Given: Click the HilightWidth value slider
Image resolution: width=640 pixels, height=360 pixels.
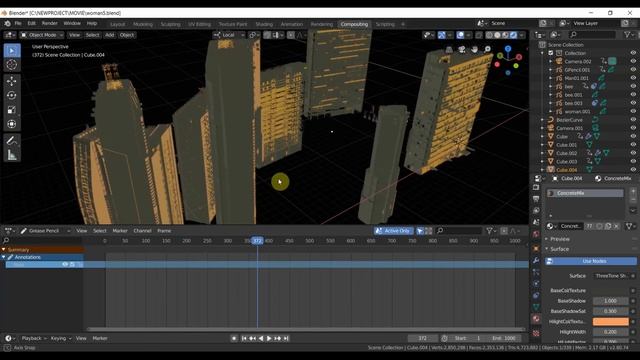Looking at the screenshot, I should point(611,332).
